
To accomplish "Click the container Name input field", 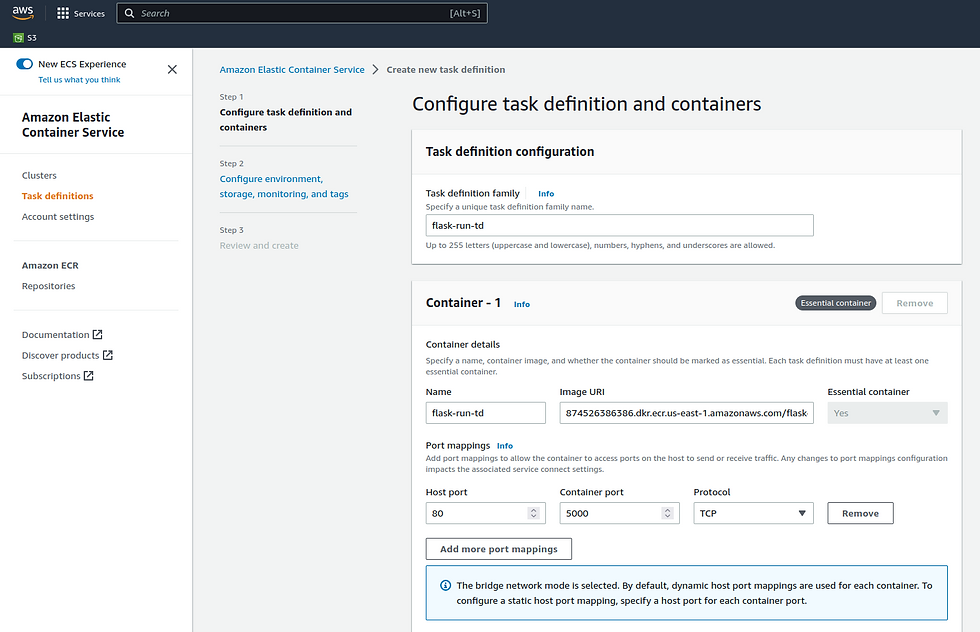I will tap(486, 413).
